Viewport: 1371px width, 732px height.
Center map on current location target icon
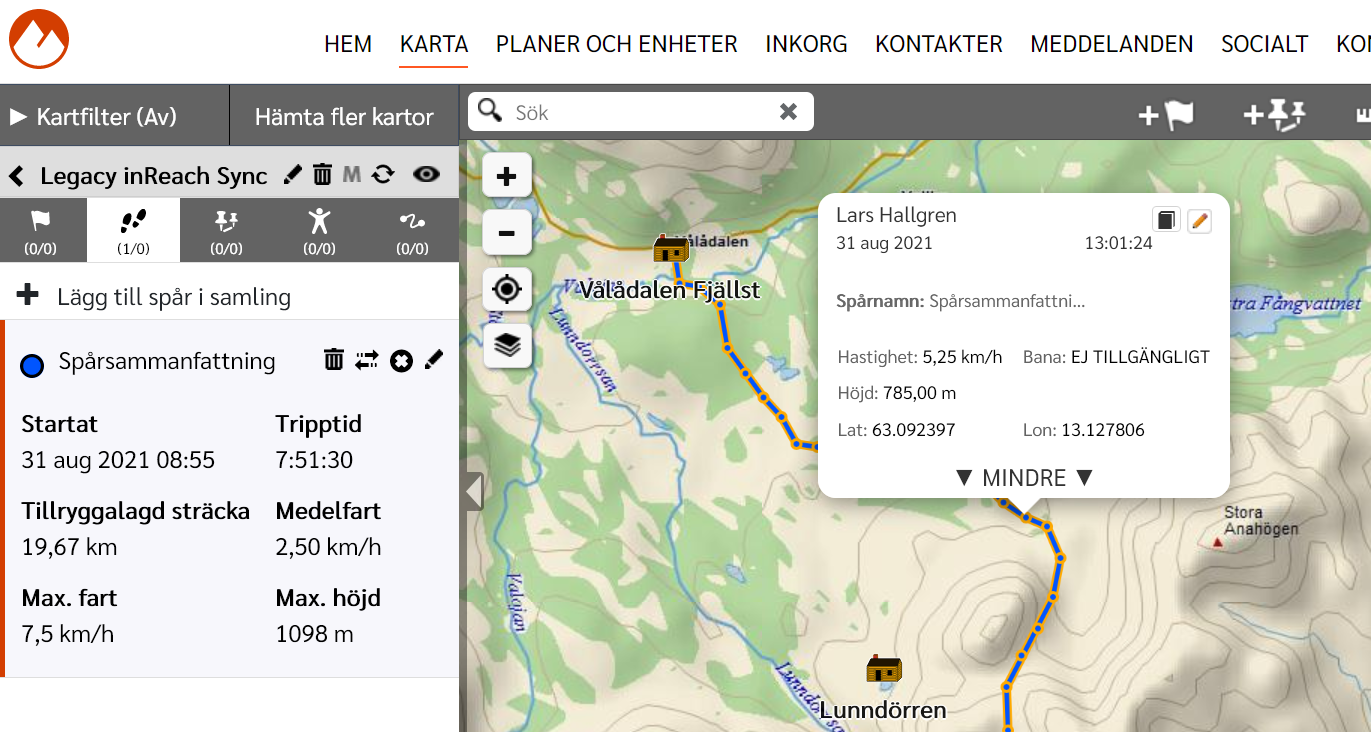click(x=507, y=290)
